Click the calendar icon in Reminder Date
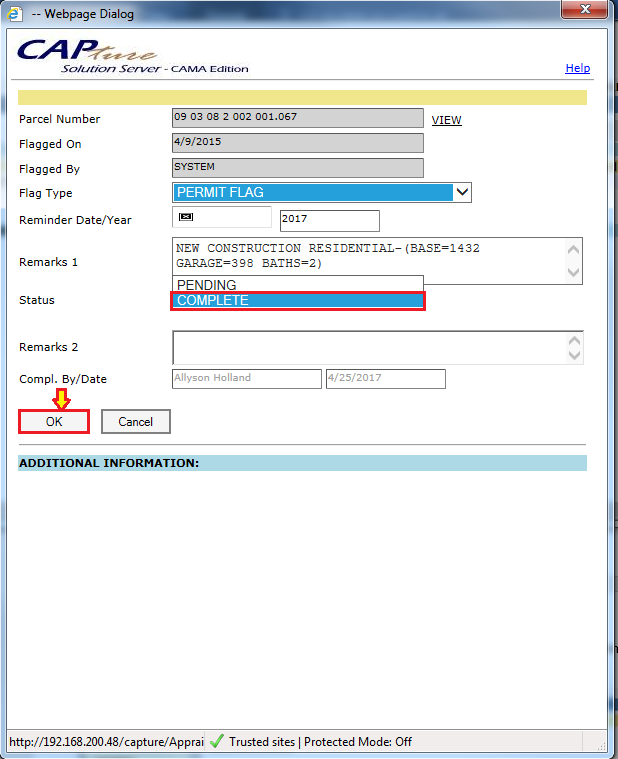Screen dimensions: 618x759 point(185,216)
